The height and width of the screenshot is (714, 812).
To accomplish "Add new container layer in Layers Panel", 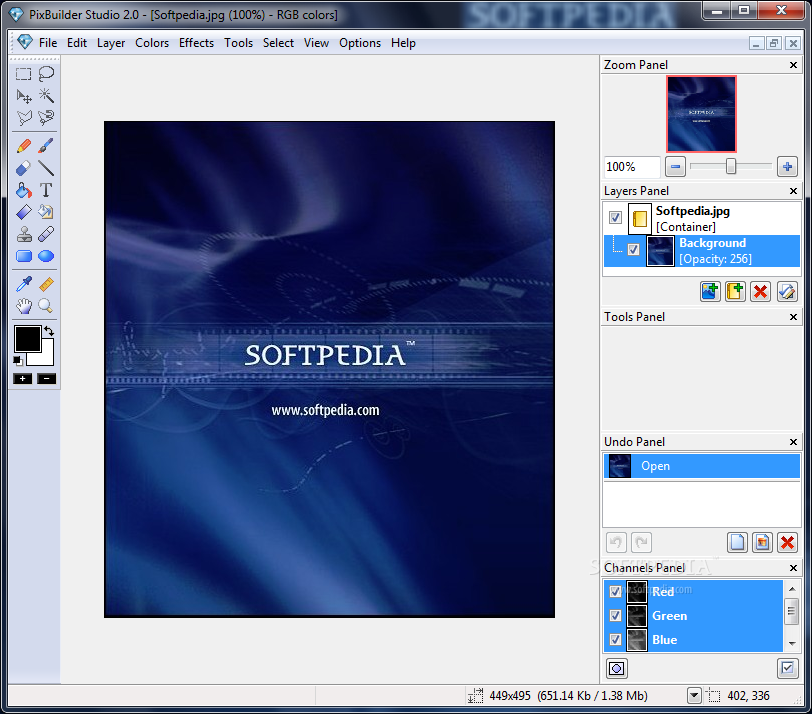I will click(x=735, y=292).
